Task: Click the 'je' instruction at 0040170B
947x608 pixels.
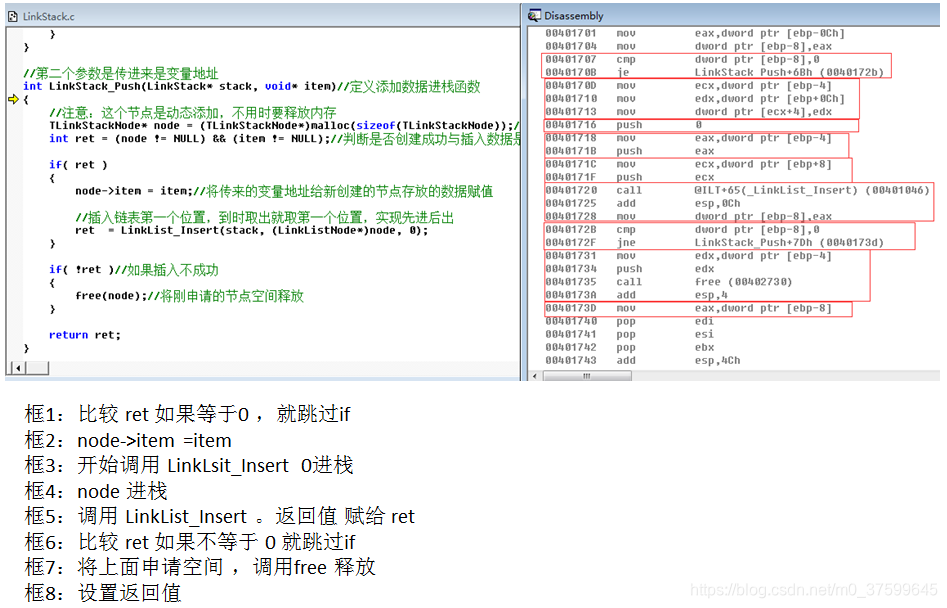Action: (x=623, y=72)
